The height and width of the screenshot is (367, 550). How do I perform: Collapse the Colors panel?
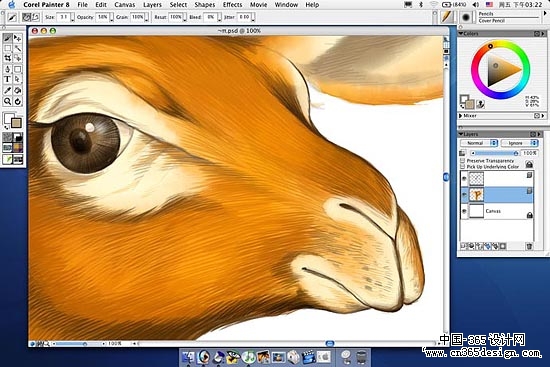coord(461,34)
